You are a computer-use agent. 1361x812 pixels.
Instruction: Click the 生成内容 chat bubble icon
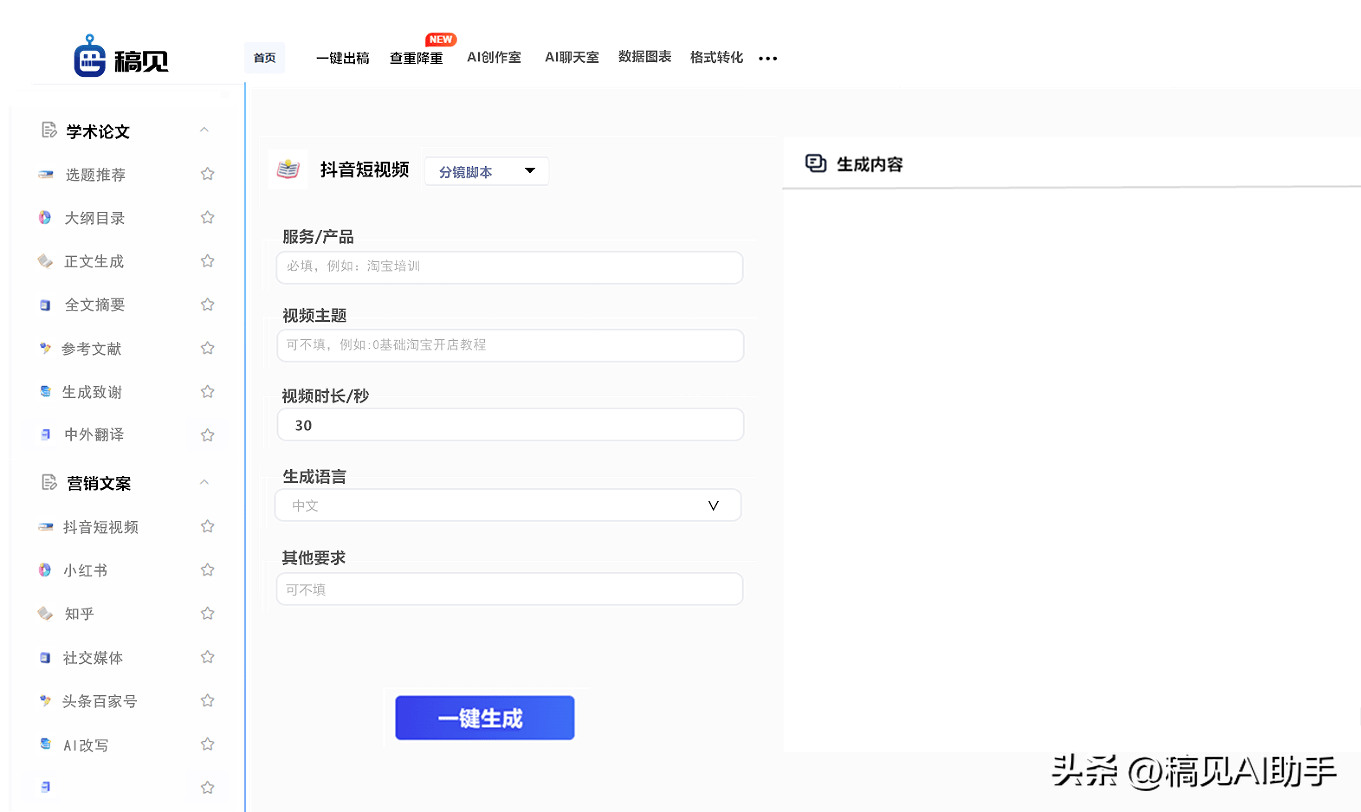(816, 164)
